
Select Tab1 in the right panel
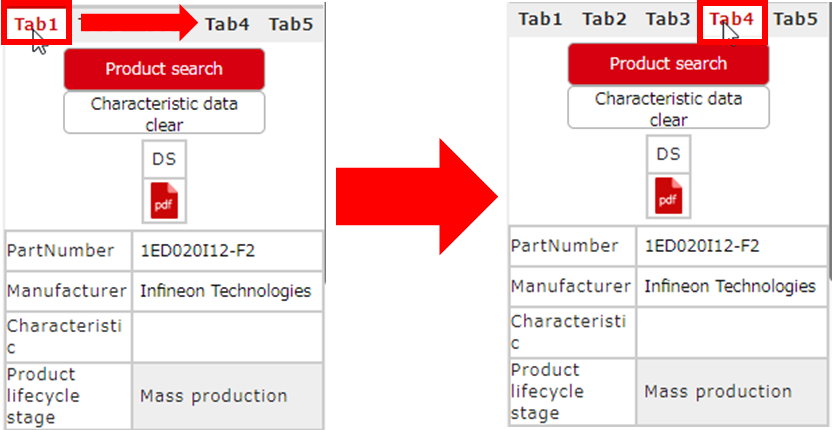pyautogui.click(x=540, y=19)
